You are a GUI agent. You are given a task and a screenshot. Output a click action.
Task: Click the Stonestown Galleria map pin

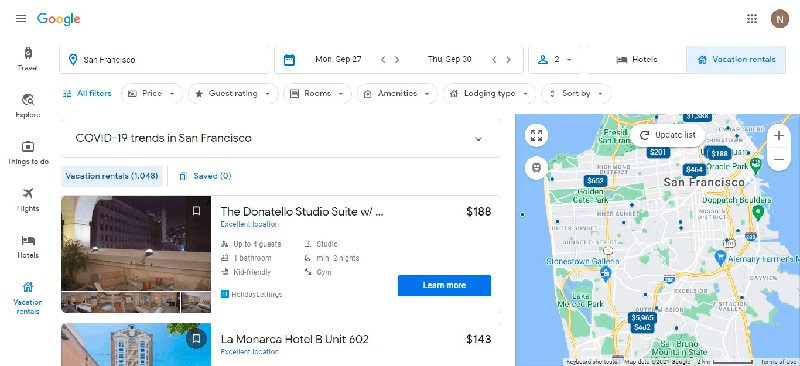pos(606,273)
